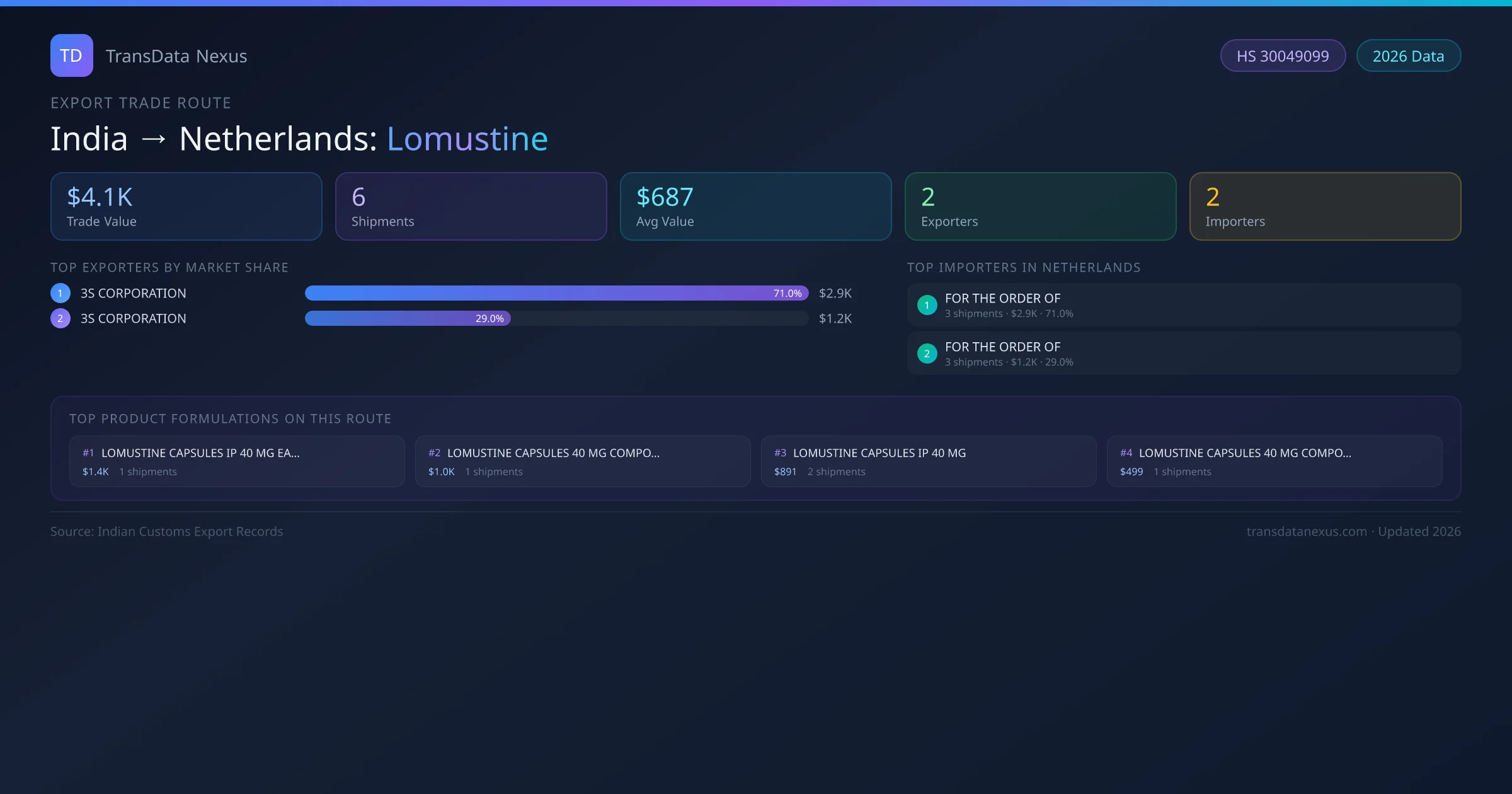Select #4 Lomustine formulation card worth $499
Image resolution: width=1512 pixels, height=794 pixels.
click(x=1274, y=461)
